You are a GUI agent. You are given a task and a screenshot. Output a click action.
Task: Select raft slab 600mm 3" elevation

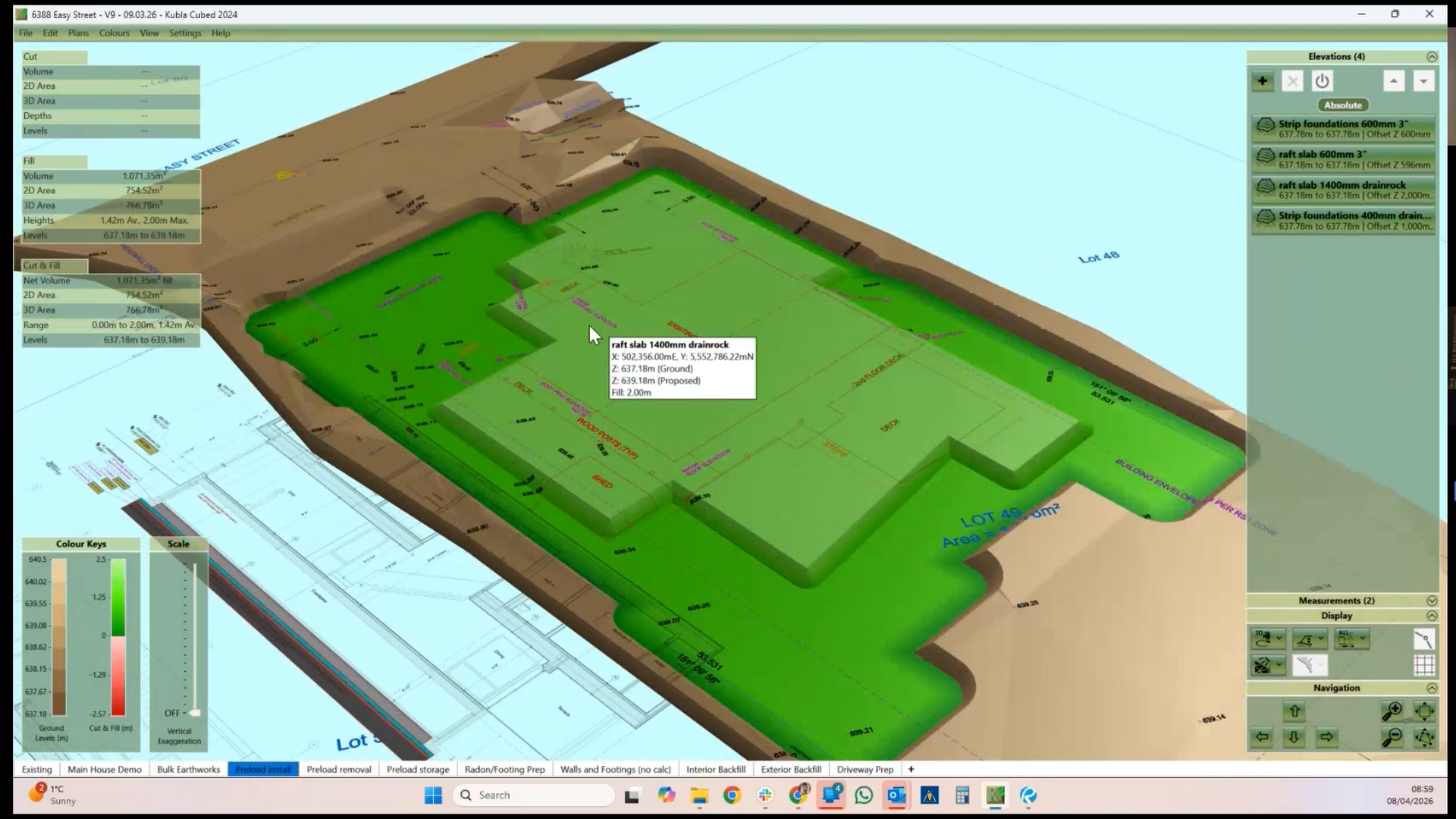[x=1342, y=159]
